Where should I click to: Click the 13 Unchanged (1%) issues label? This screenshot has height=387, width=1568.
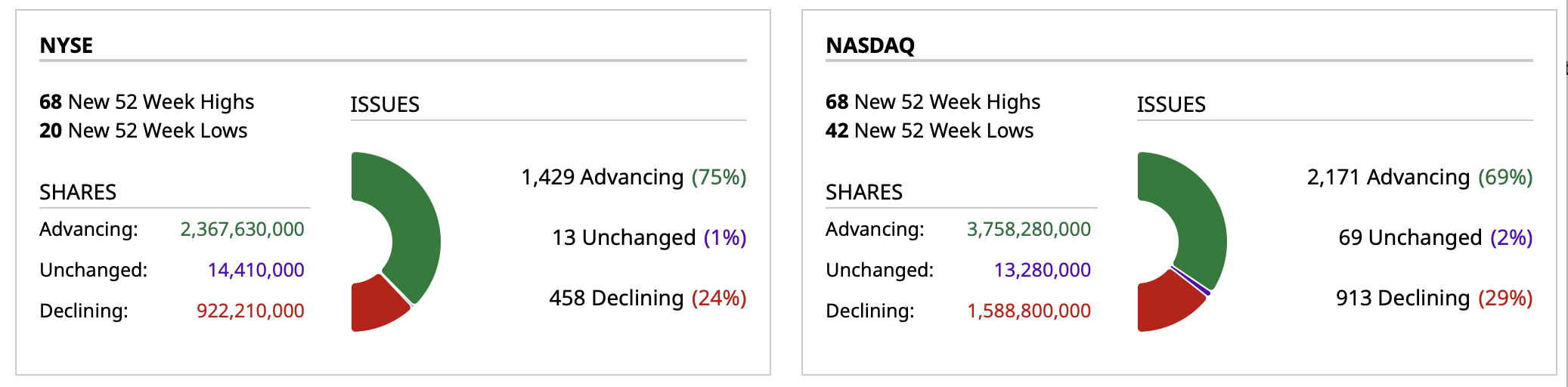point(649,237)
